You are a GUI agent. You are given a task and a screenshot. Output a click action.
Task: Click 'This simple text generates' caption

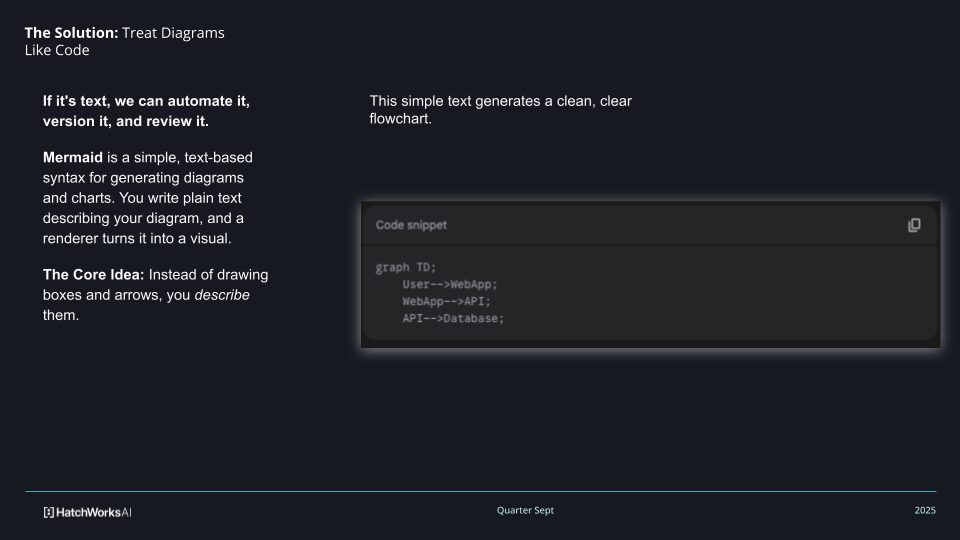[500, 101]
